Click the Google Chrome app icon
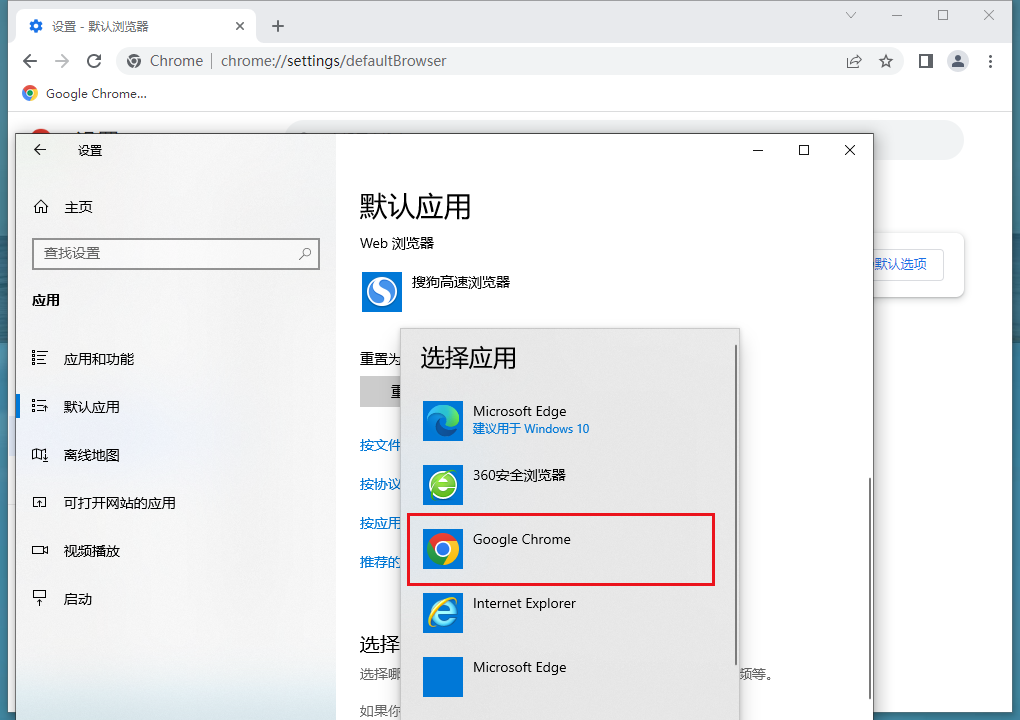Viewport: 1020px width, 720px height. click(x=443, y=549)
